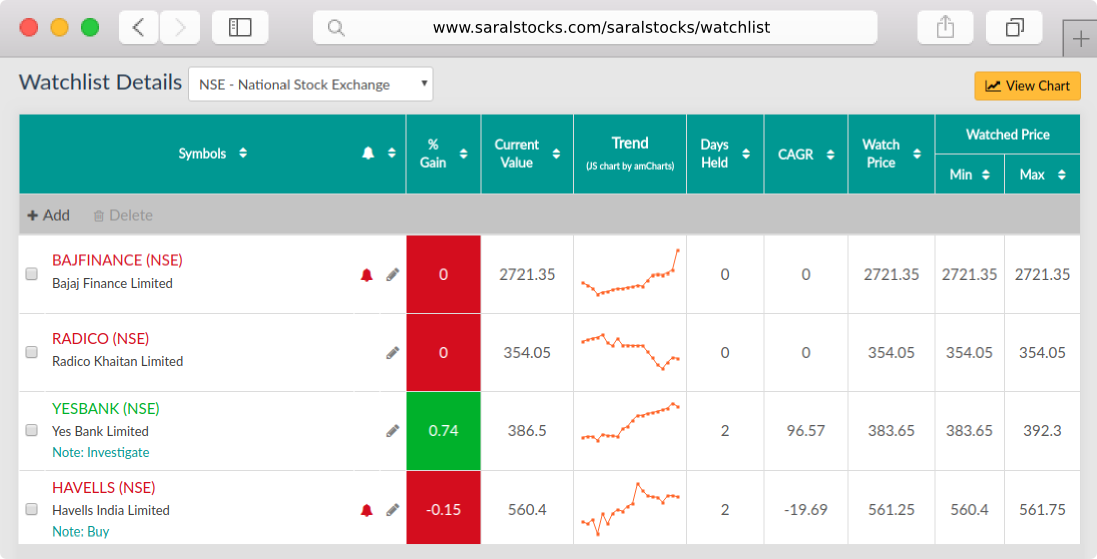Click the RADICO trend sparkline chart

(630, 352)
